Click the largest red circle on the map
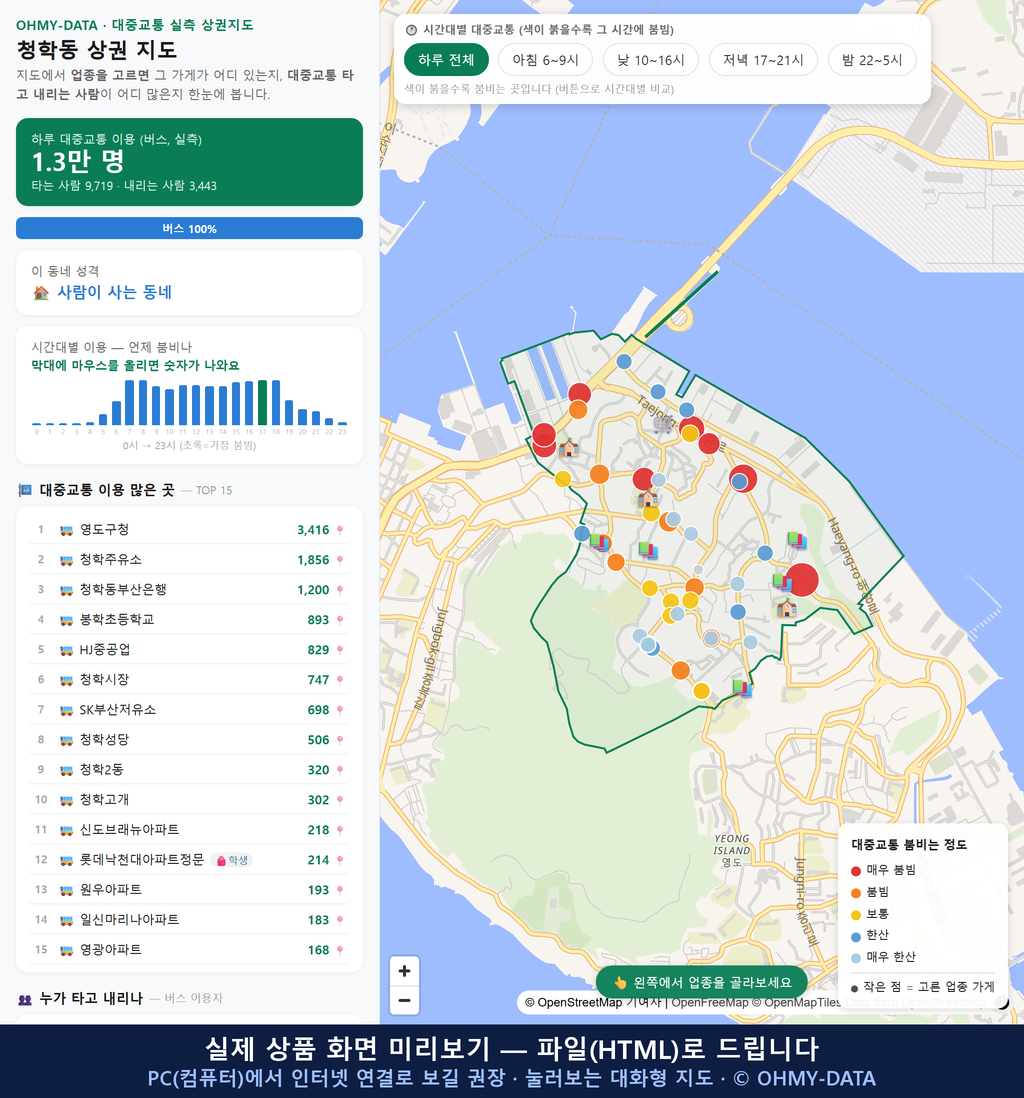 [801, 580]
